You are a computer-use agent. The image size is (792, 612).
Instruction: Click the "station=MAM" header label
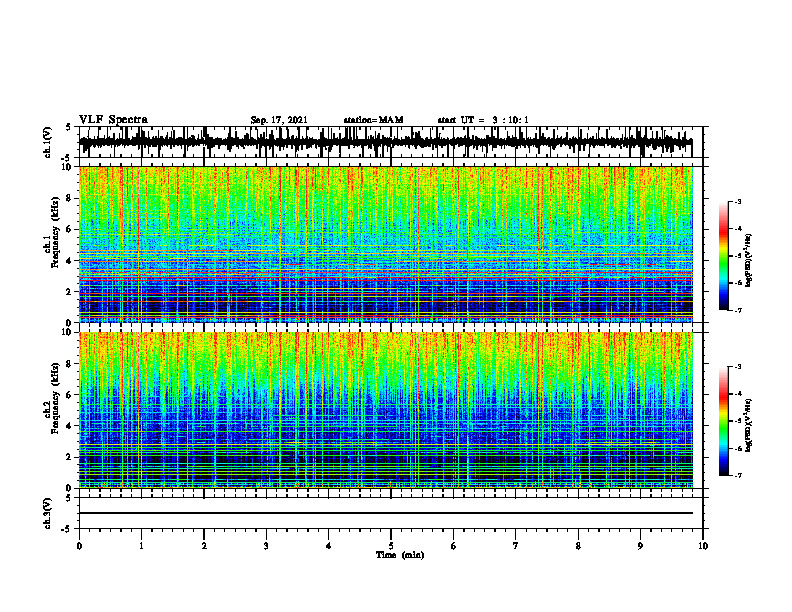coord(373,120)
